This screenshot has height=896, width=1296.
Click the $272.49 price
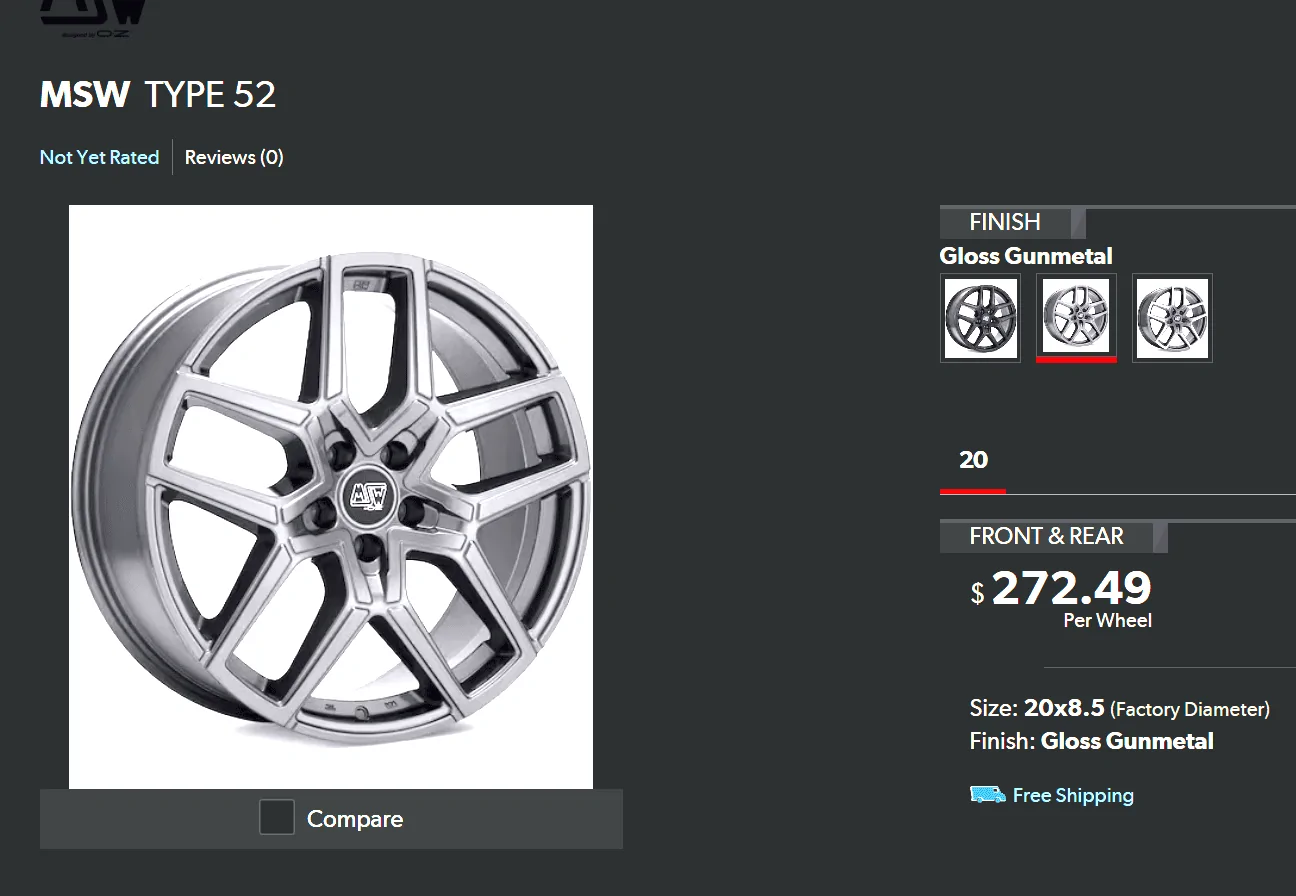(x=1061, y=588)
